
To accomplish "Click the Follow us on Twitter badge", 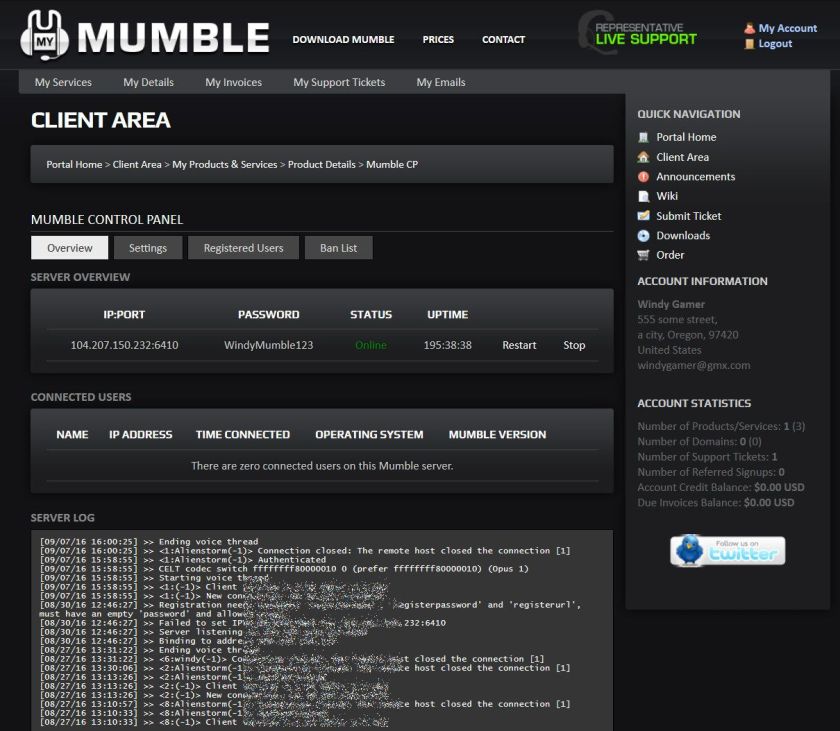I will 727,551.
